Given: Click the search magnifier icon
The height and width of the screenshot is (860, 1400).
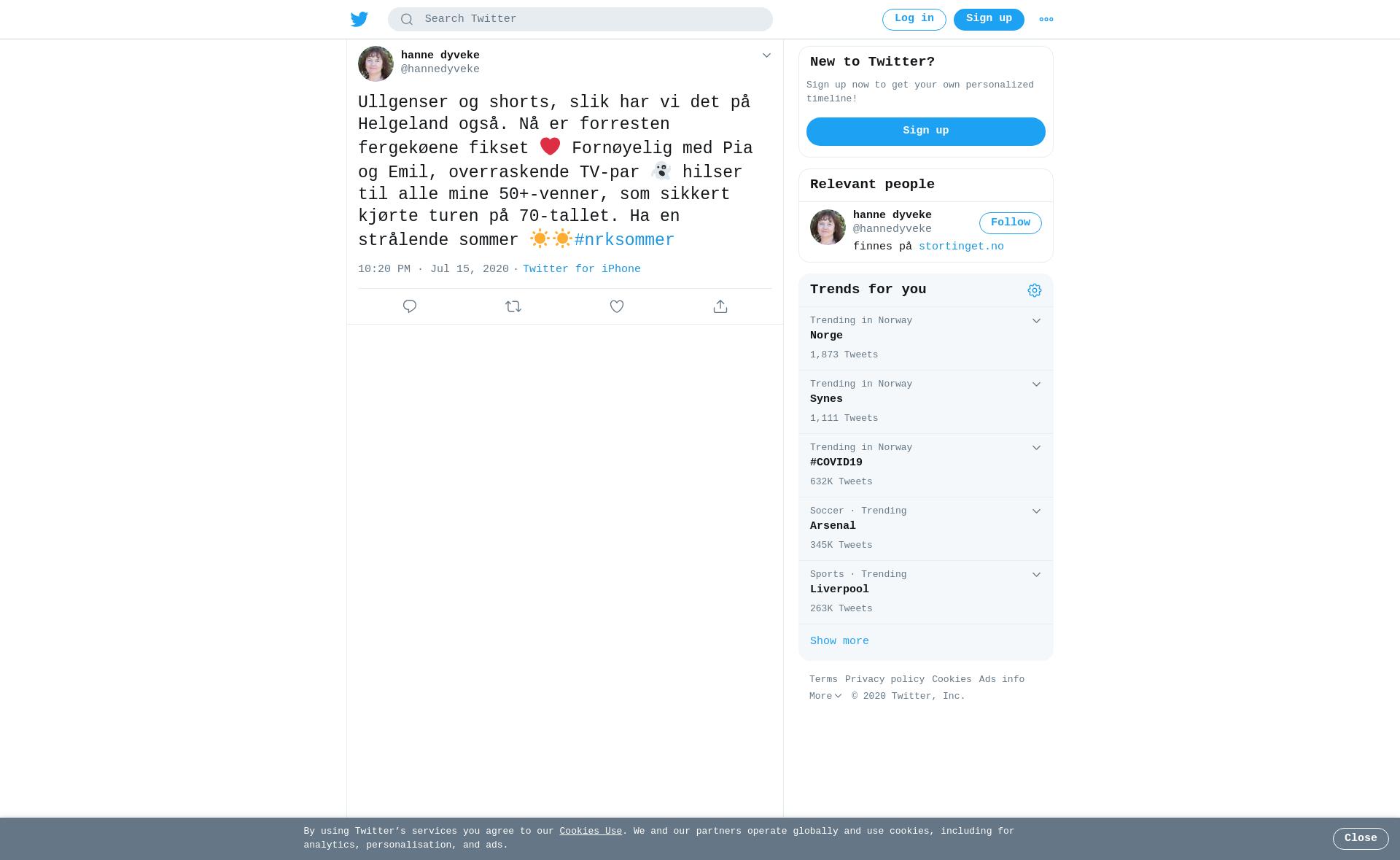Looking at the screenshot, I should pyautogui.click(x=407, y=20).
